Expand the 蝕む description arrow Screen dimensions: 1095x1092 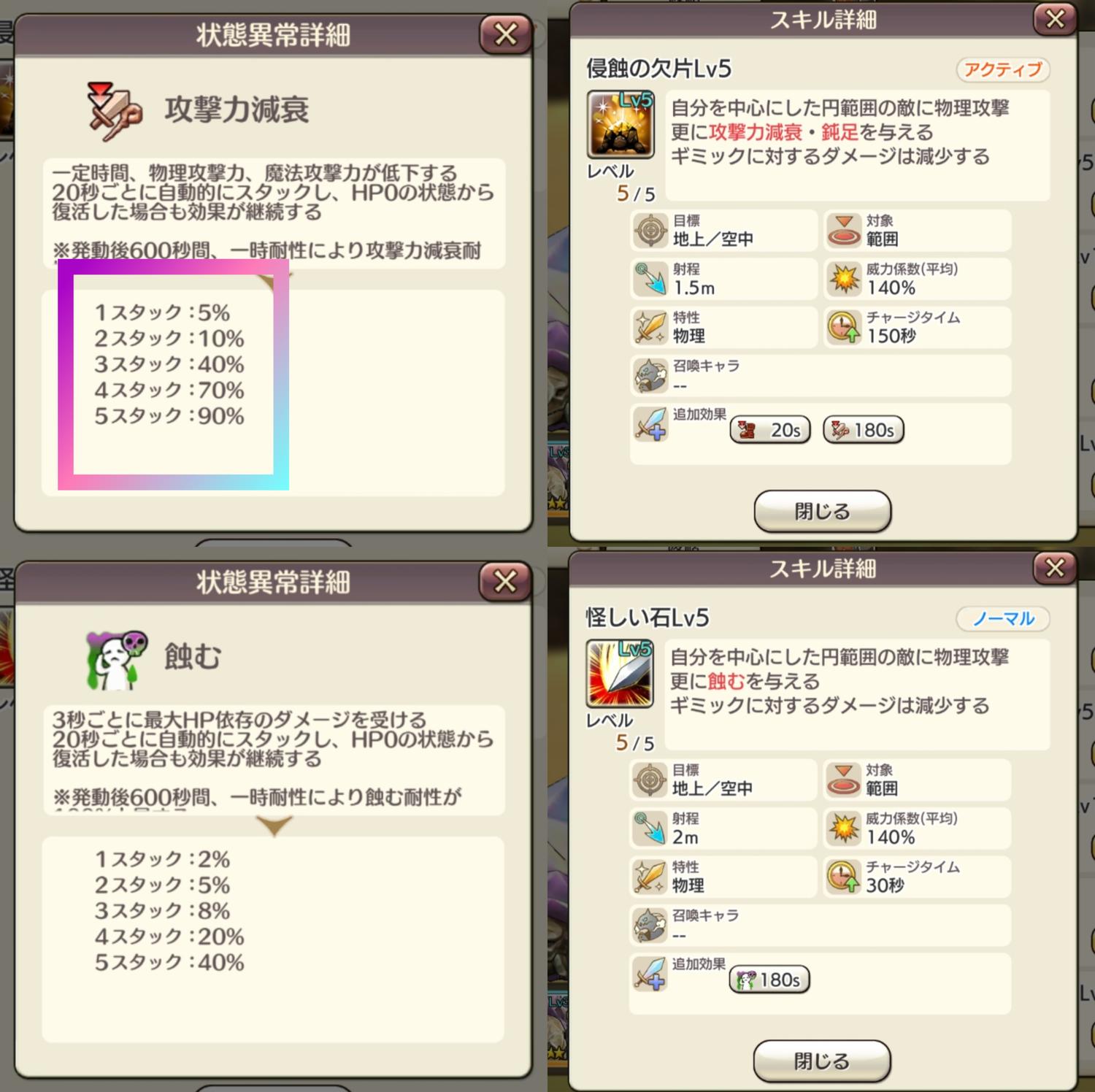(x=274, y=826)
